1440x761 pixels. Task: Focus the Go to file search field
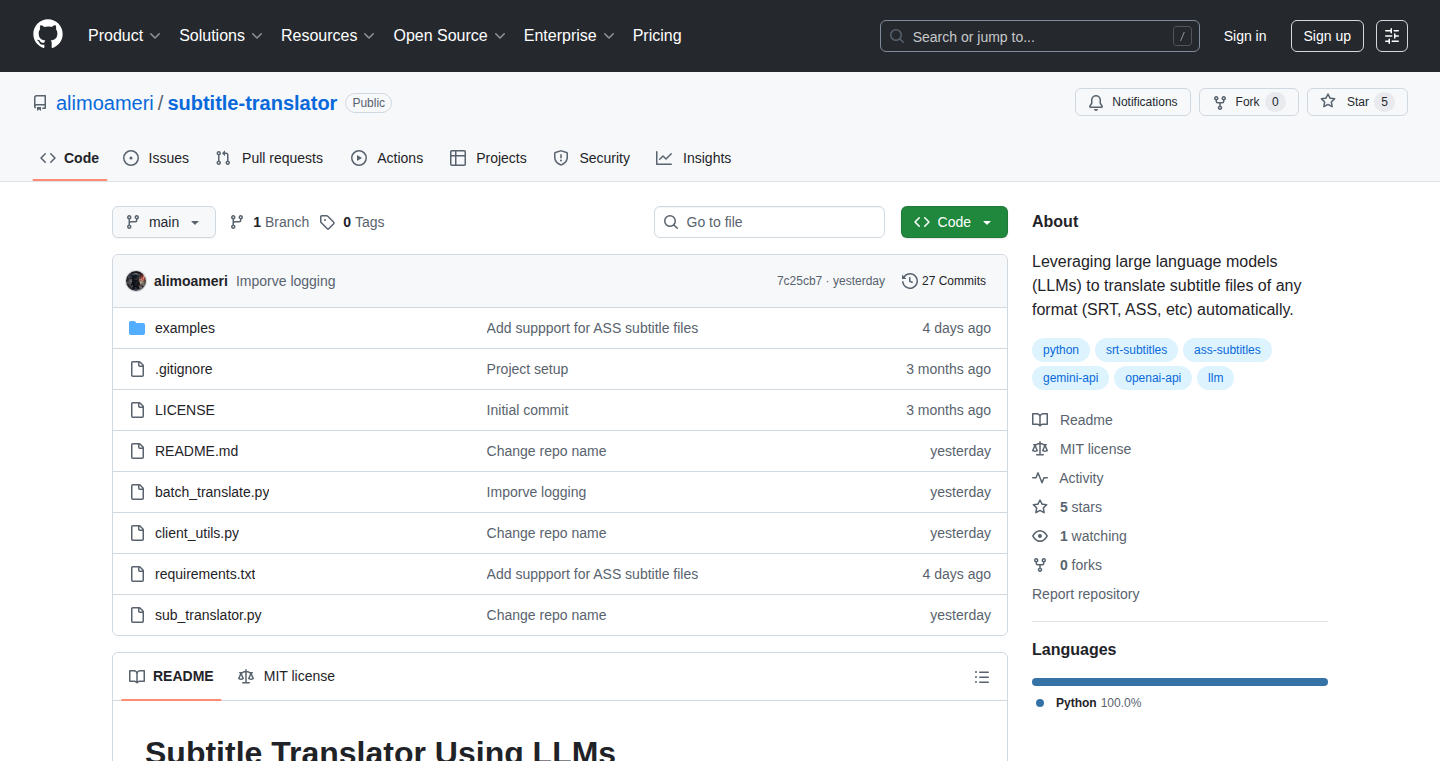coord(769,222)
